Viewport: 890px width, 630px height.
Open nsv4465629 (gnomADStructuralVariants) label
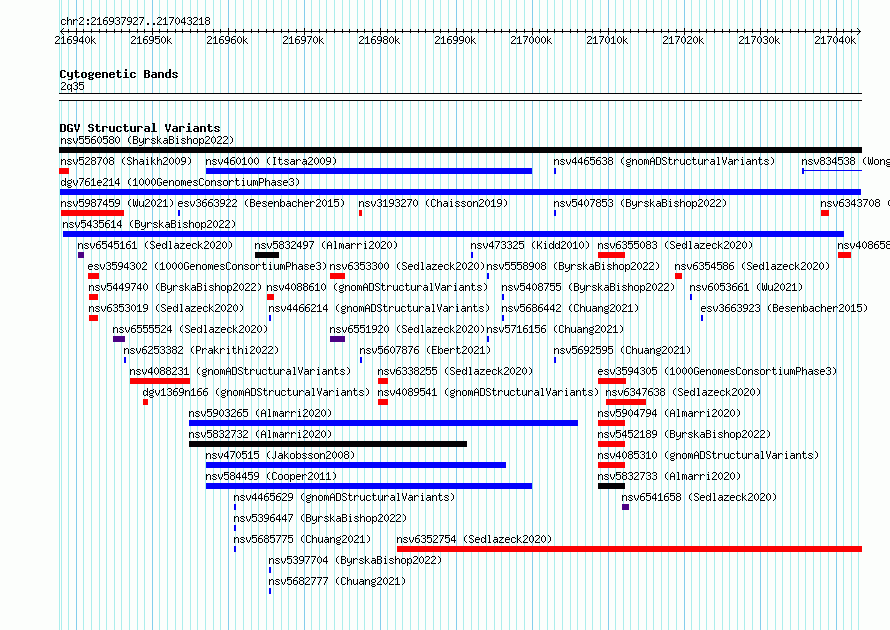pyautogui.click(x=344, y=497)
